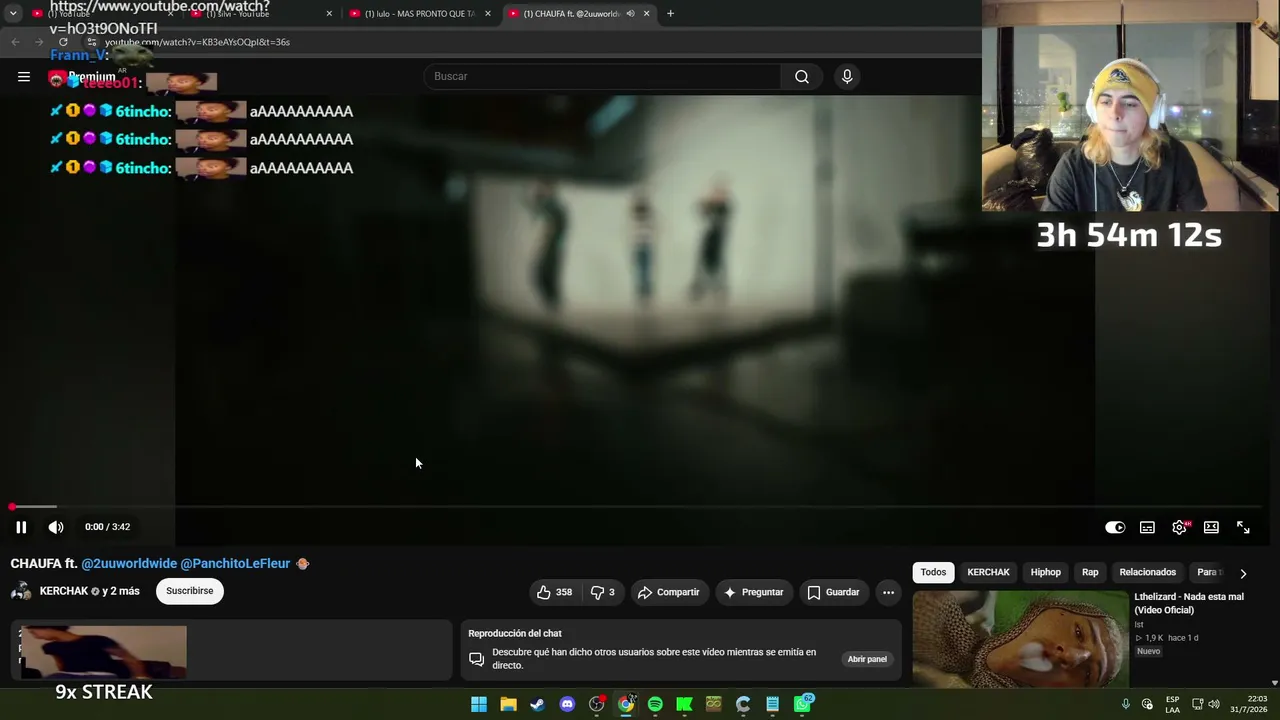Toggle the autoplay switch in the player

click(x=1115, y=527)
